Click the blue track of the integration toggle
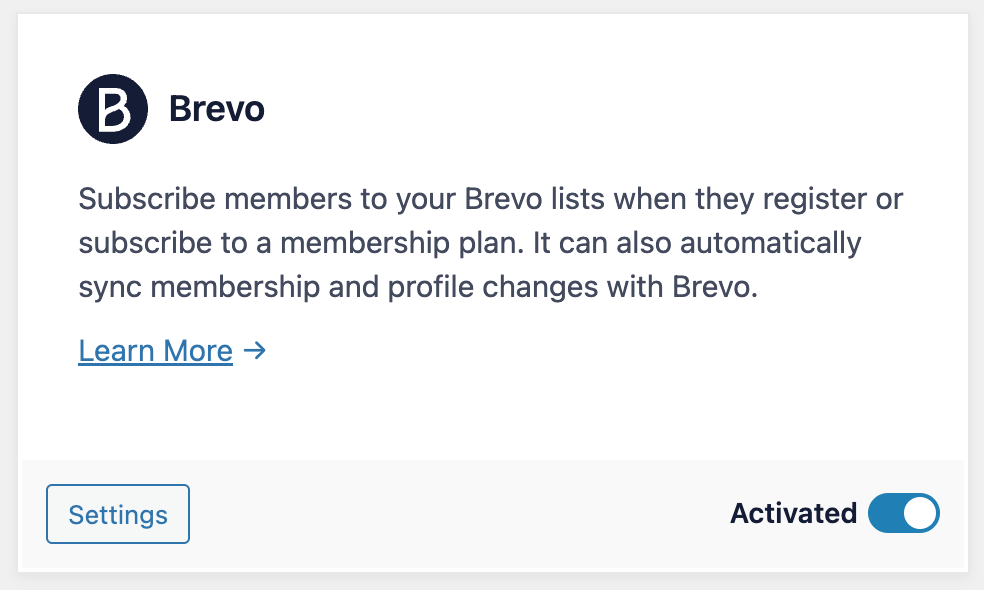The height and width of the screenshot is (590, 984). click(x=886, y=513)
